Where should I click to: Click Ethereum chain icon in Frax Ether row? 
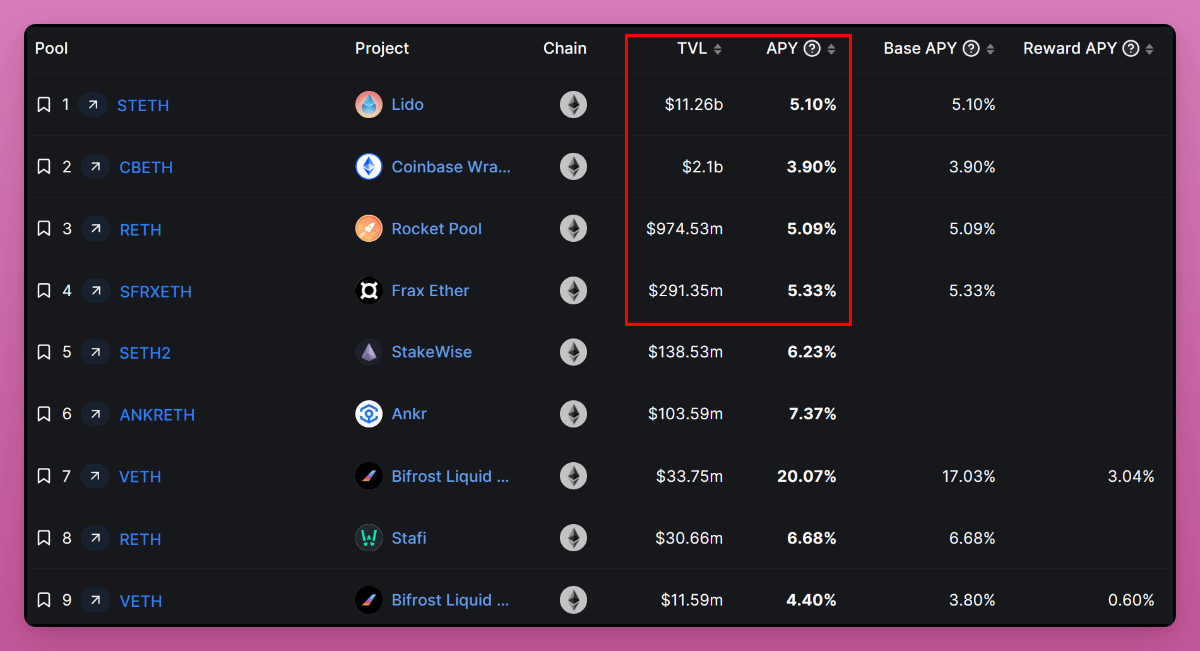coord(573,291)
